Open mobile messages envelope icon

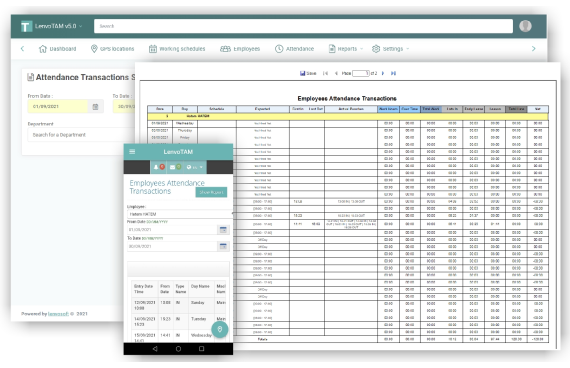(176, 167)
